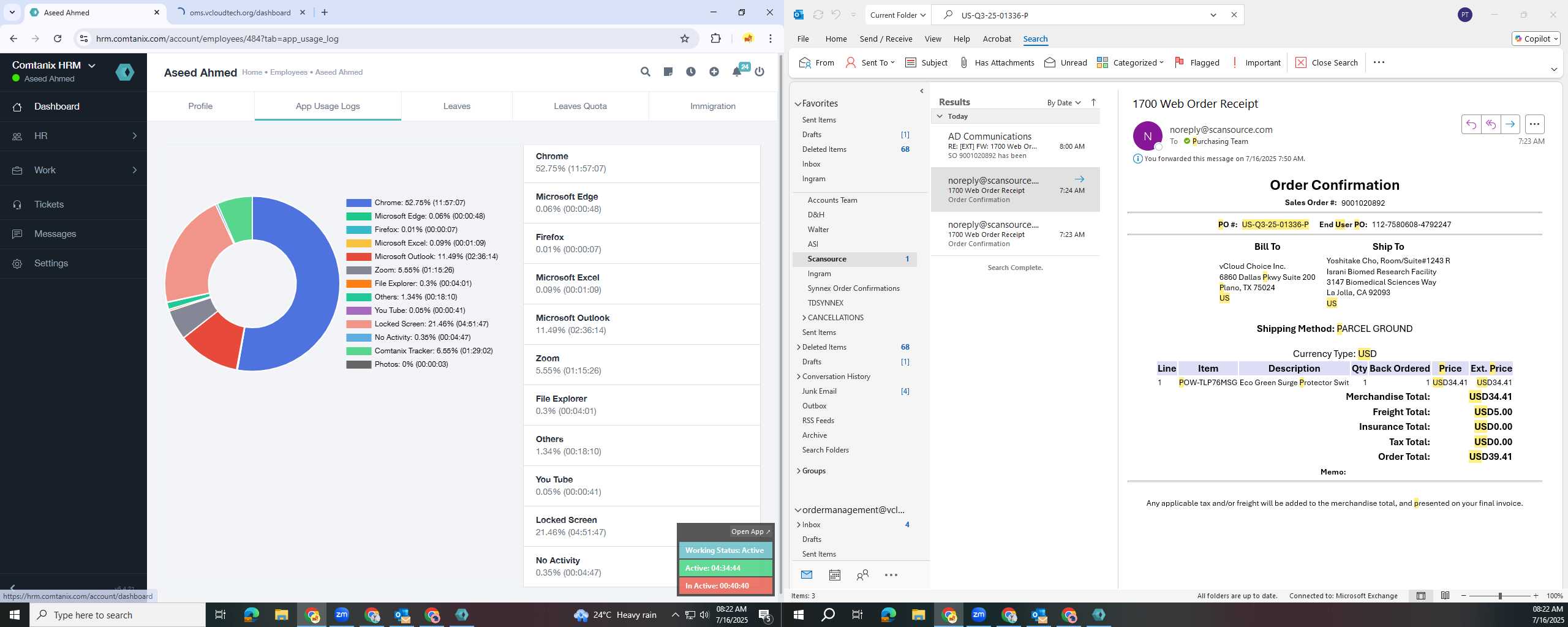Click the Copilot button in Outlook
Viewport: 1568px width, 627px height.
point(1536,39)
